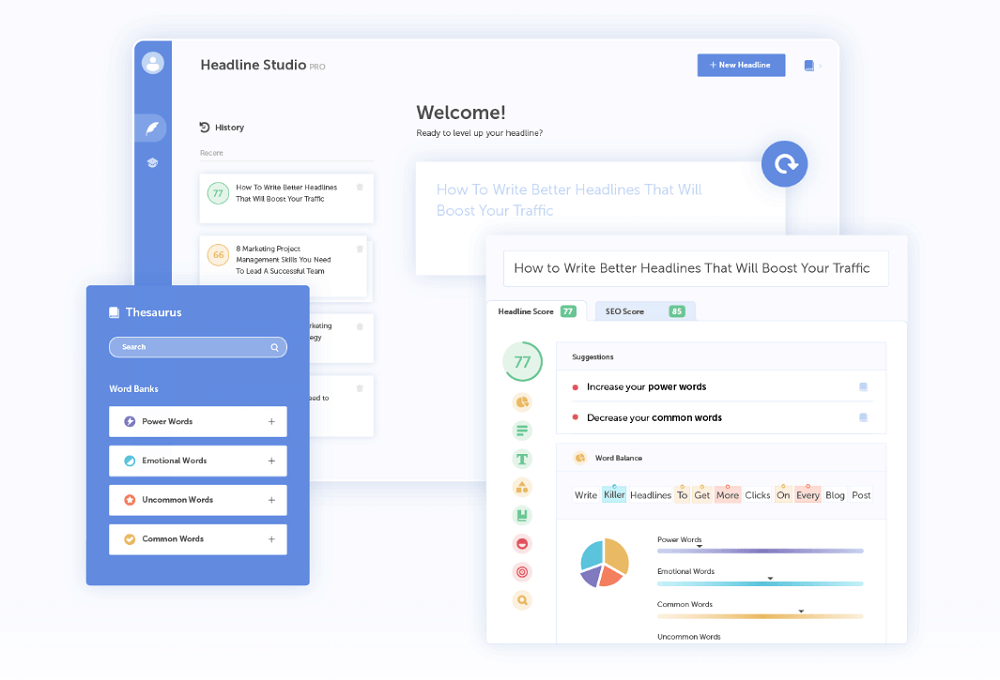Click the New Headline button
Viewport: 1000px width, 680px height.
(741, 65)
